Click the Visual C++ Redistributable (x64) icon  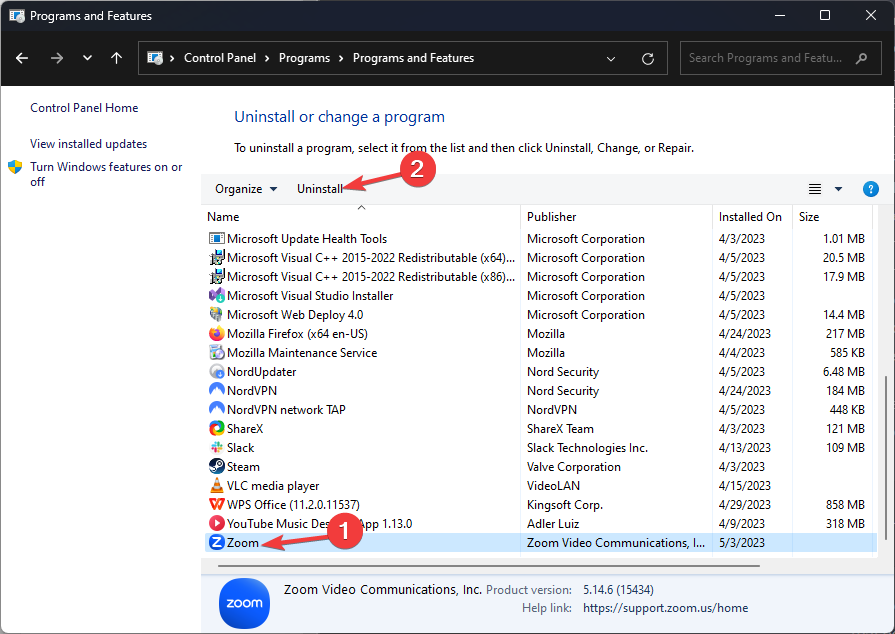pos(216,258)
